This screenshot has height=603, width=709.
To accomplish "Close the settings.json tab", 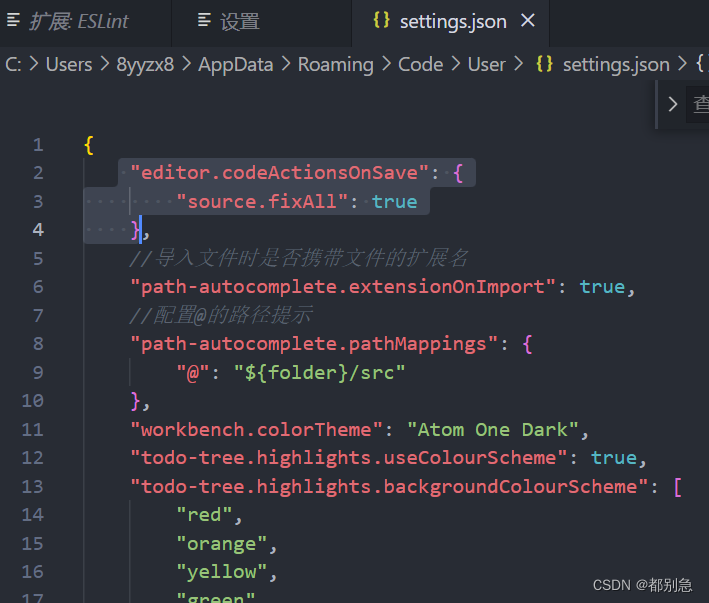I will tap(528, 21).
